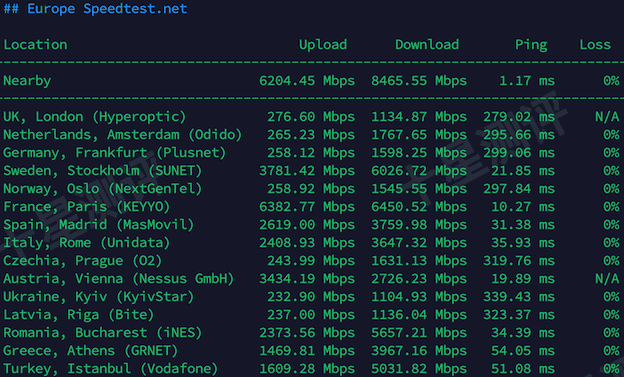Click 'Greece, Athens (GRNET)' row label

[91, 351]
